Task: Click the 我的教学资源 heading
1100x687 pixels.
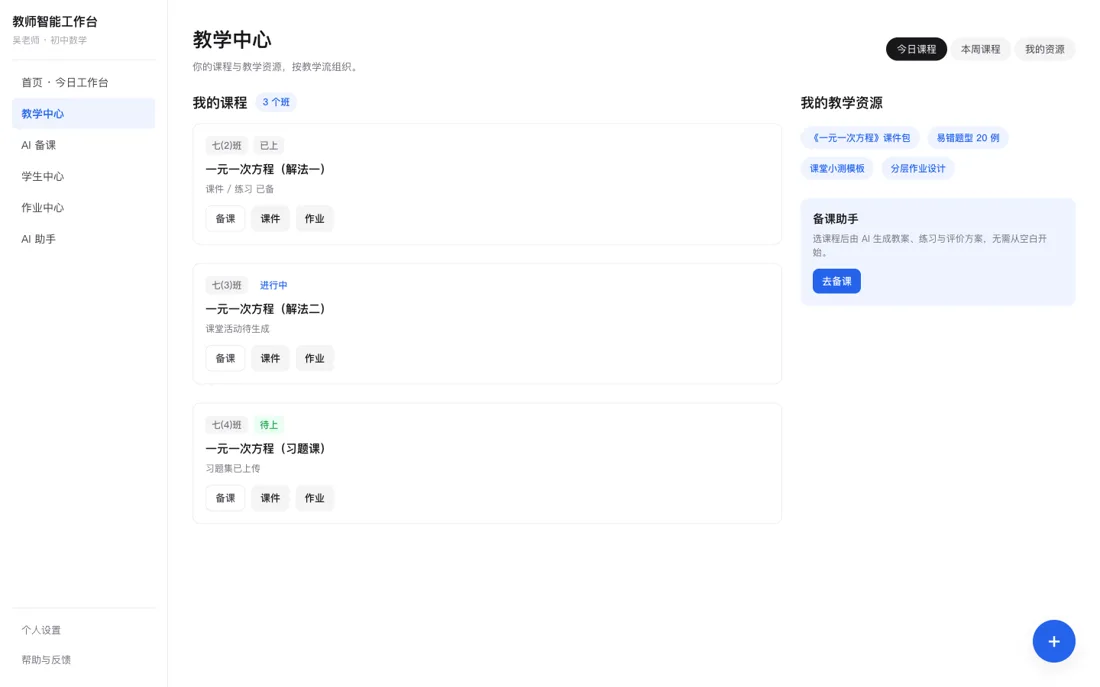Action: pos(841,103)
